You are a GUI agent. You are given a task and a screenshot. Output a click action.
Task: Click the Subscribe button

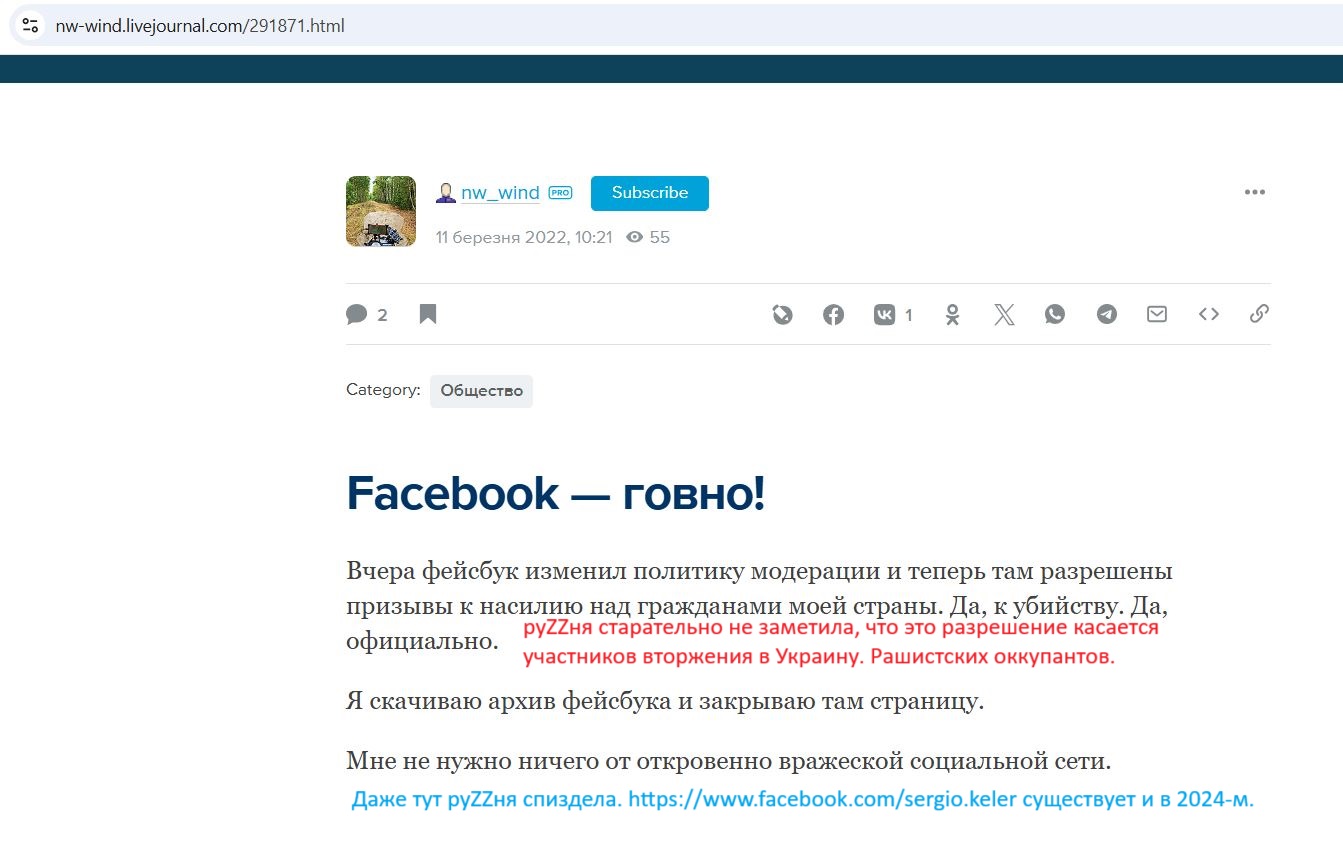click(650, 193)
